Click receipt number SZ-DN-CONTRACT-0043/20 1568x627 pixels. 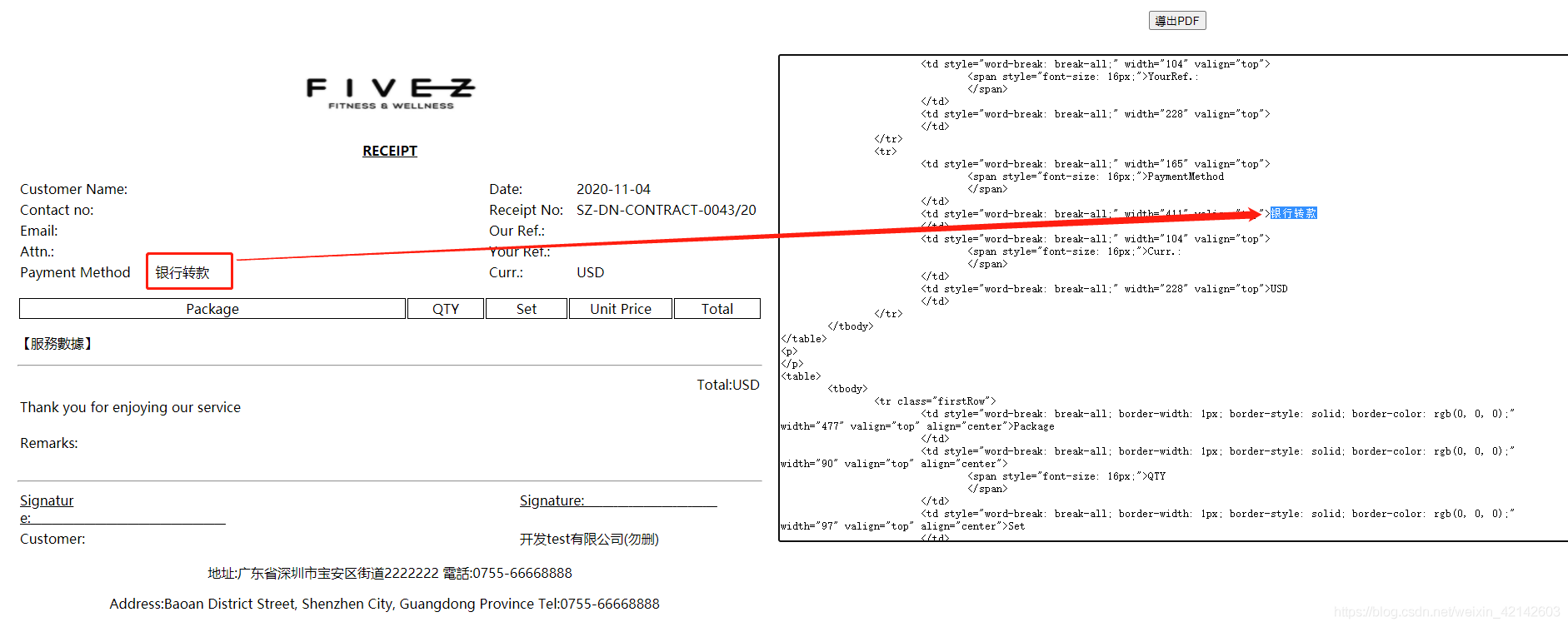point(667,210)
